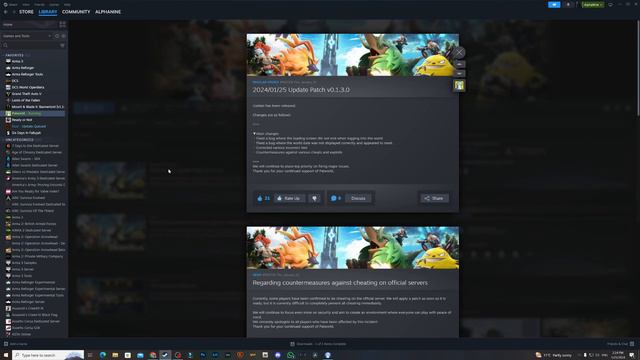Viewport: 640px width, 360px height.
Task: Click Add a Game at bottom left
Action: pos(16,344)
